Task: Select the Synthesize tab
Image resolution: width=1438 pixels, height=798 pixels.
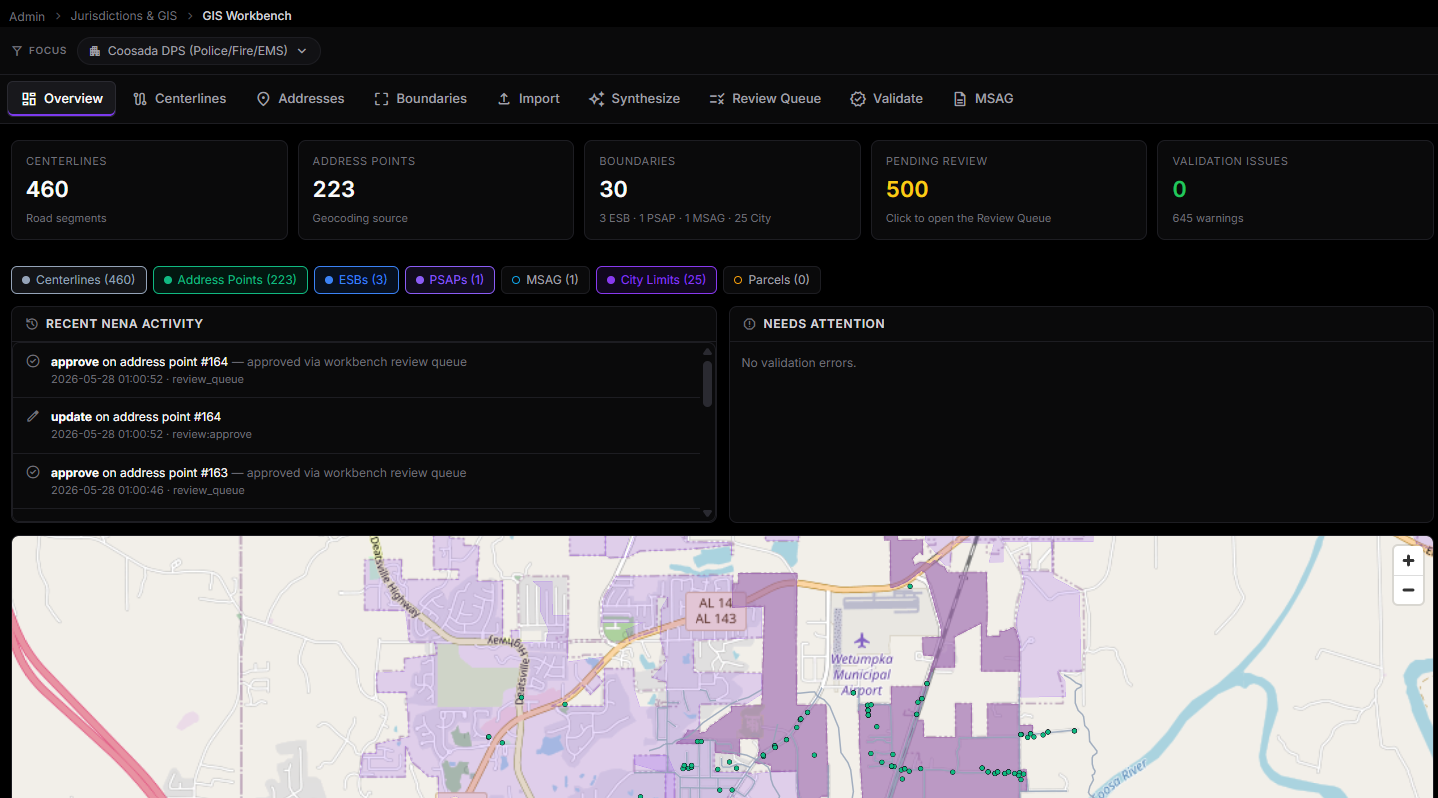Action: pos(634,99)
